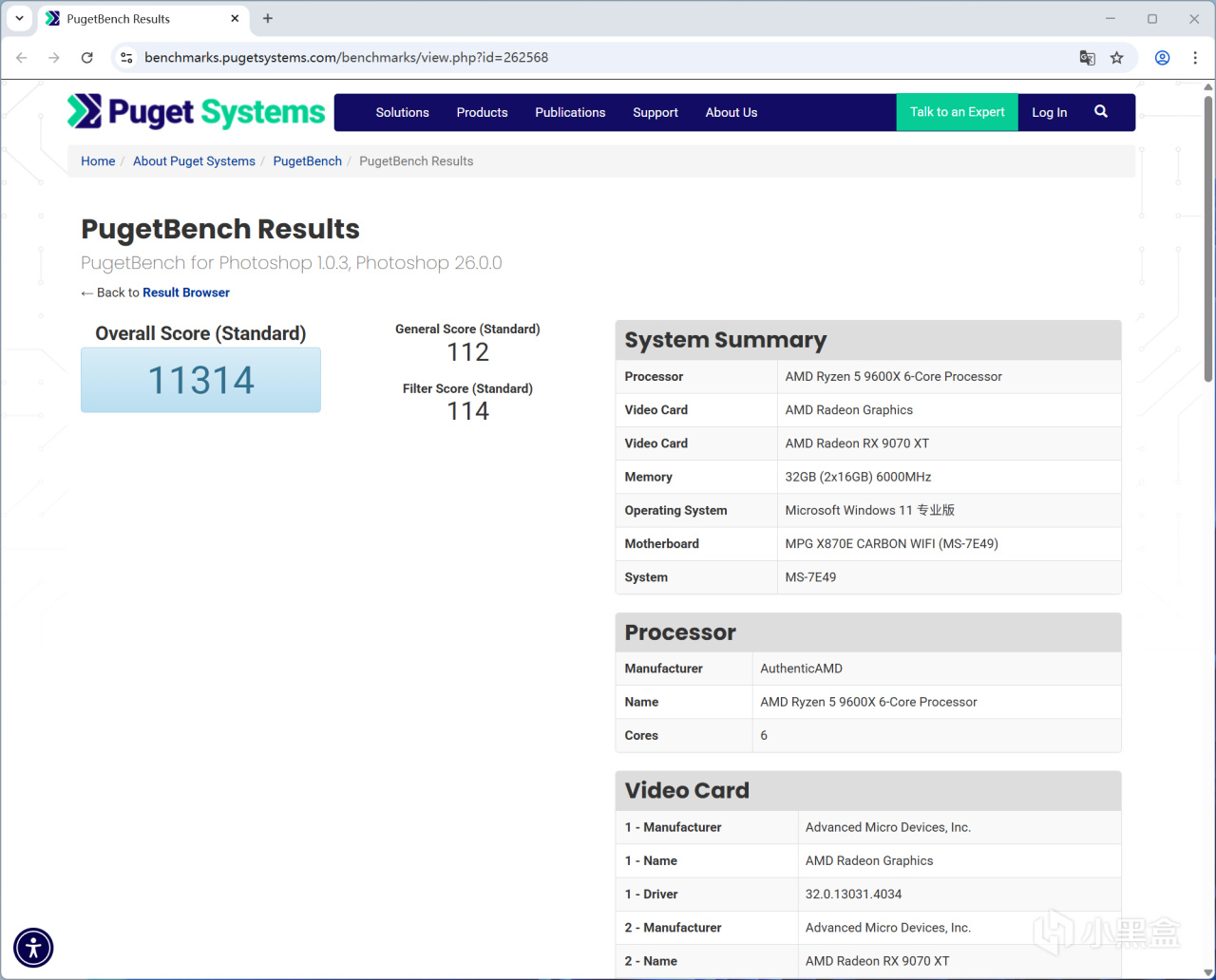Click the System Summary section header
Image resolution: width=1216 pixels, height=980 pixels.
[x=868, y=340]
